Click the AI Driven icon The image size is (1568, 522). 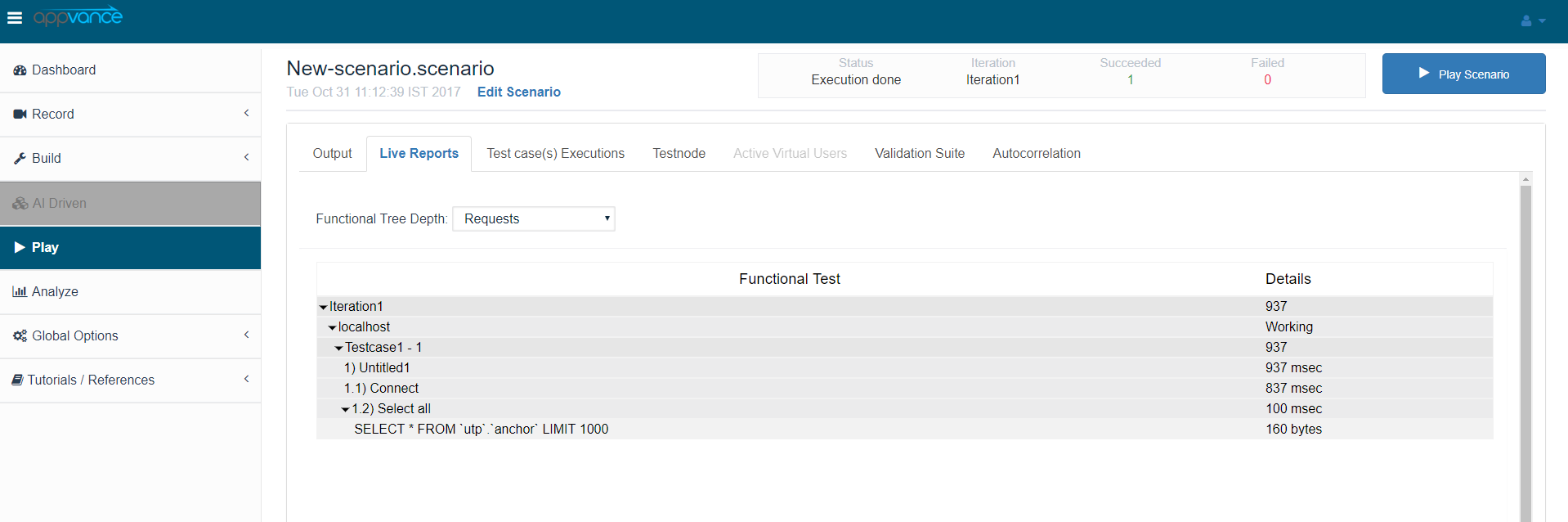coord(20,203)
